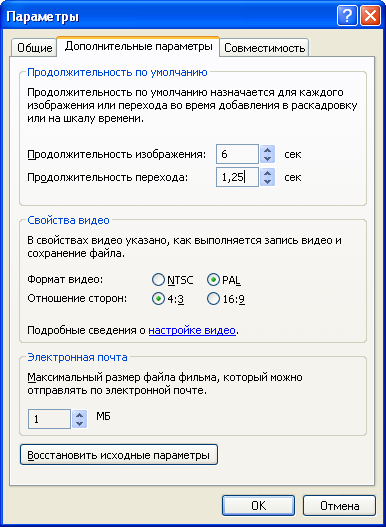Decrease the МБ file size with down arrow
Image resolution: width=386 pixels, height=527 pixels.
coord(79,423)
